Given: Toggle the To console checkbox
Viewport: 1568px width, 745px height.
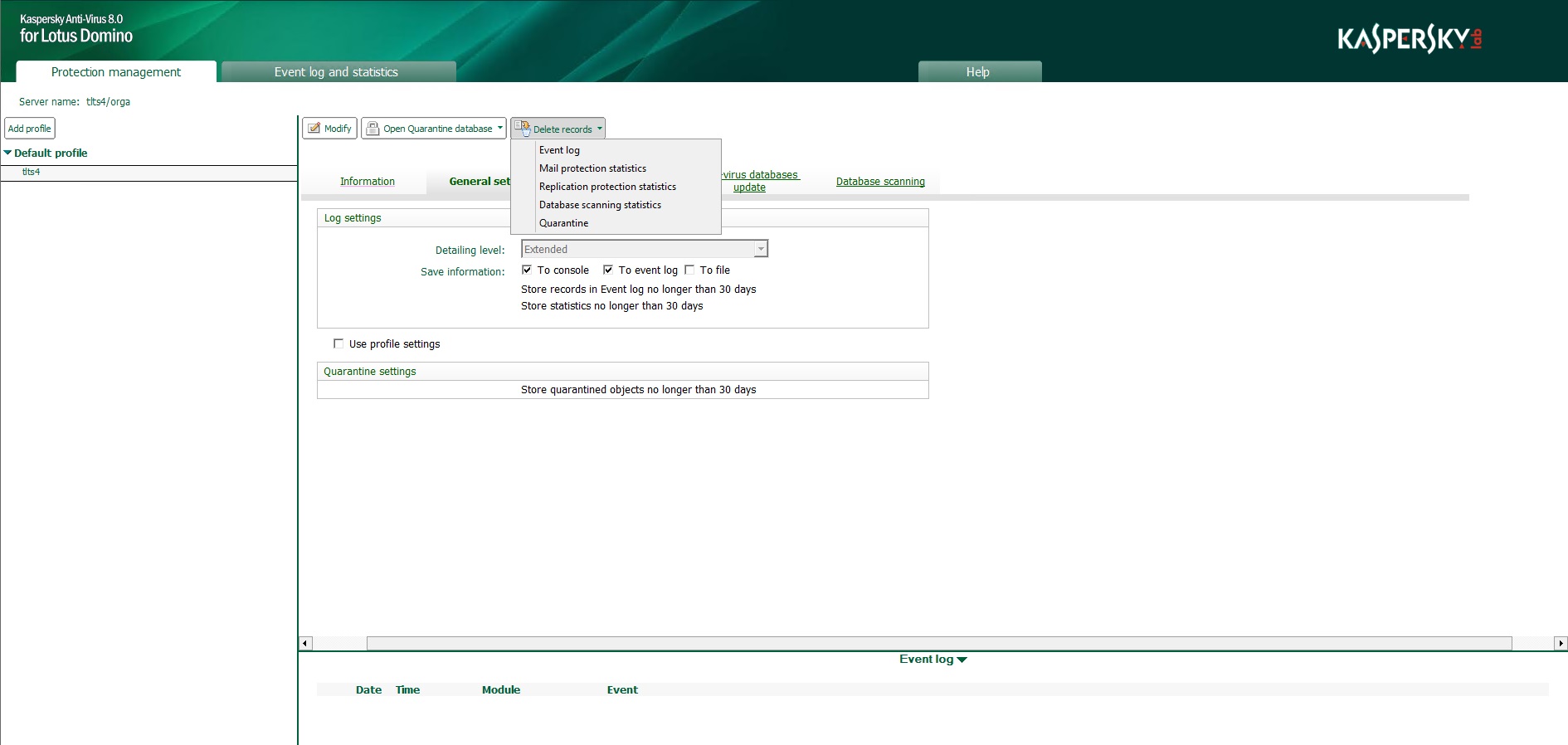Looking at the screenshot, I should click(527, 270).
